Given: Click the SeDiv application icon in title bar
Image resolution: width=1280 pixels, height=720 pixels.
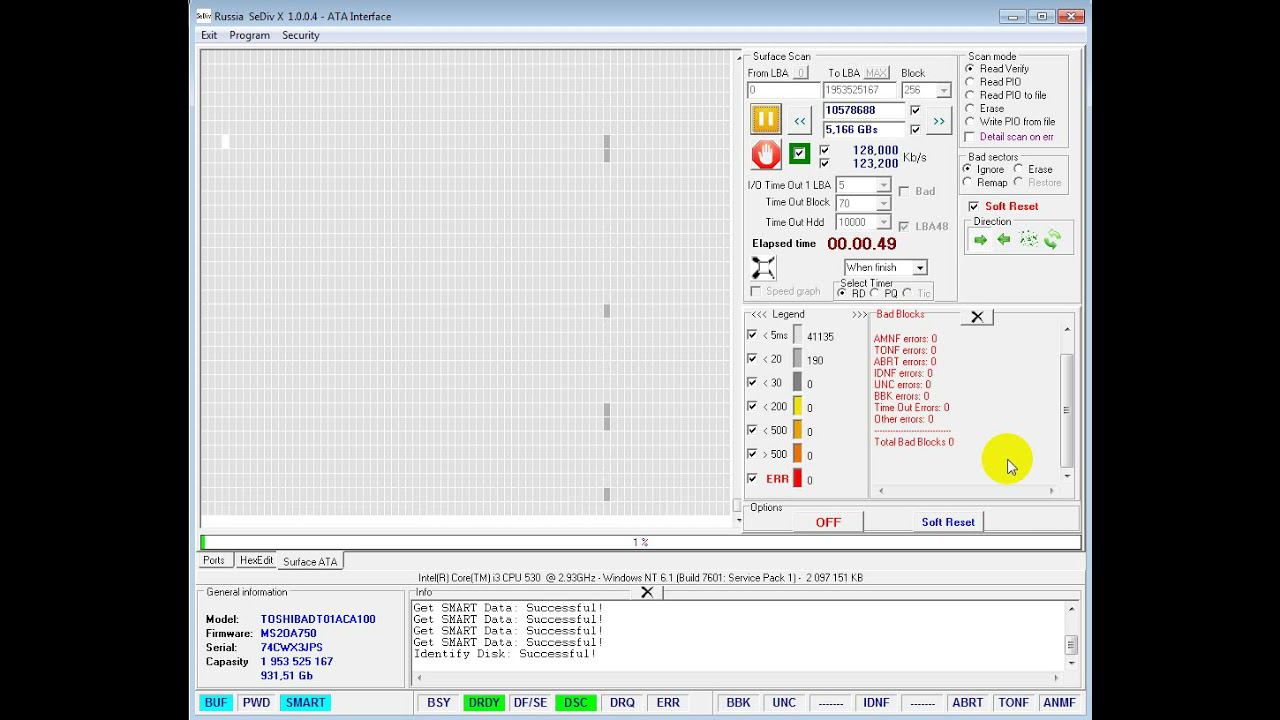Looking at the screenshot, I should point(203,16).
